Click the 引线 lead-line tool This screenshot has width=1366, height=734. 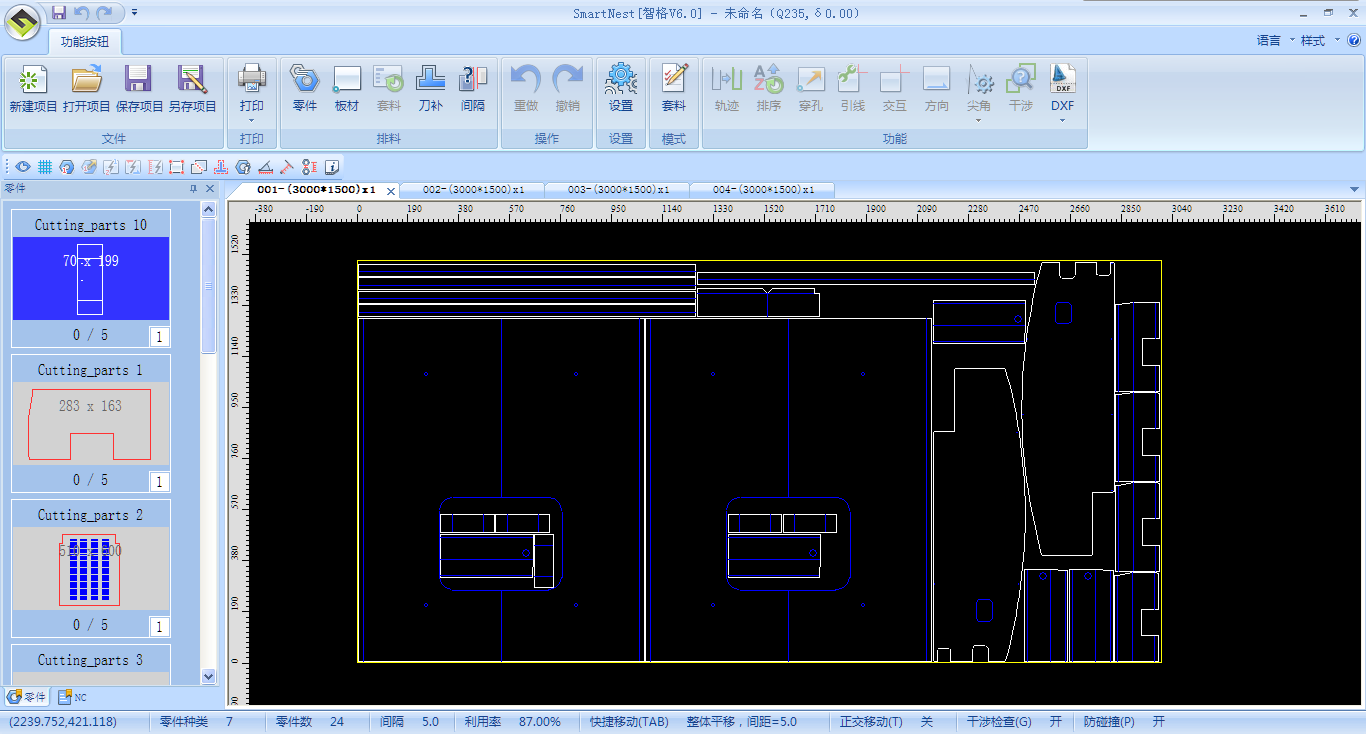click(852, 89)
